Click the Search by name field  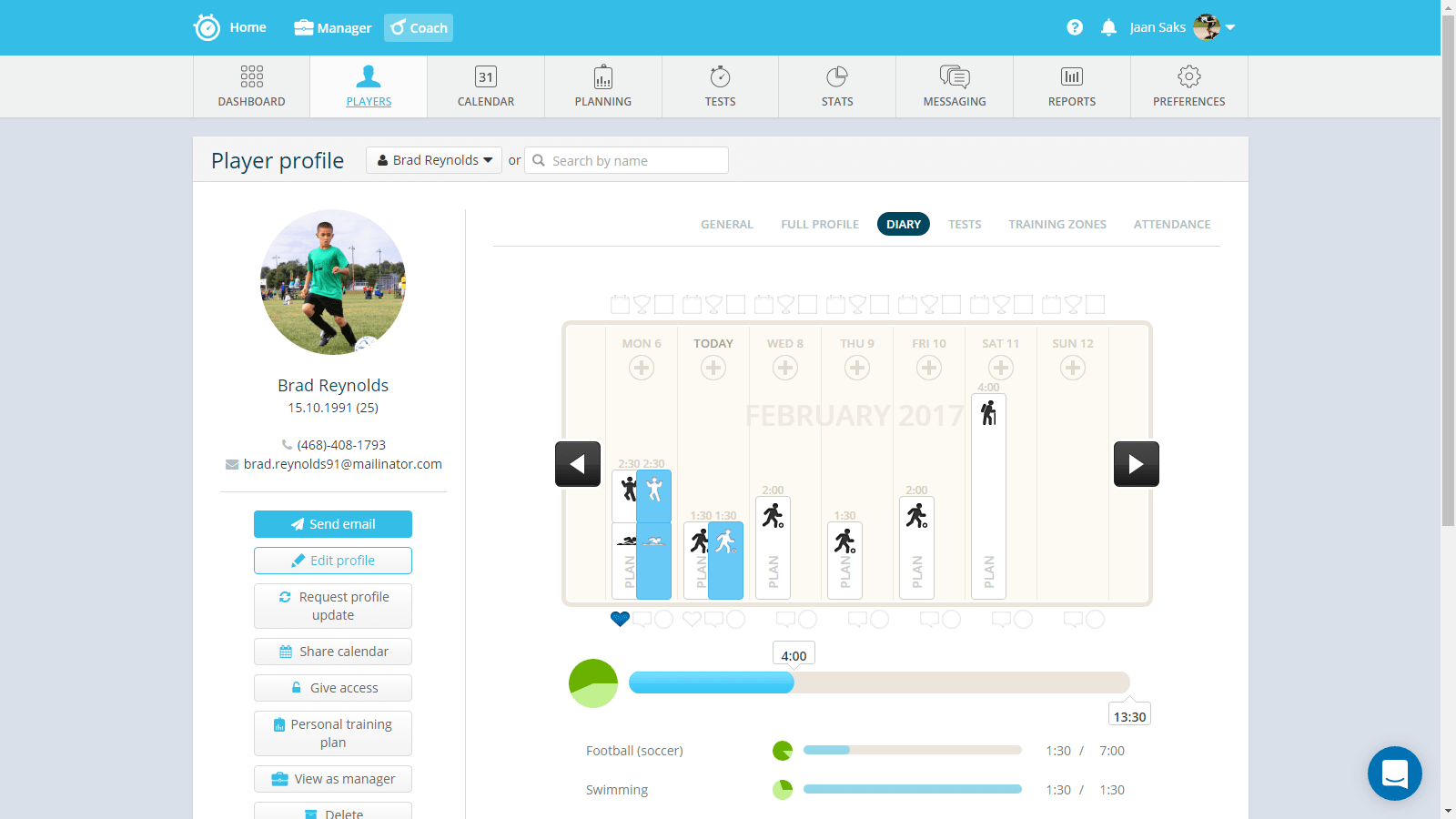click(x=637, y=160)
